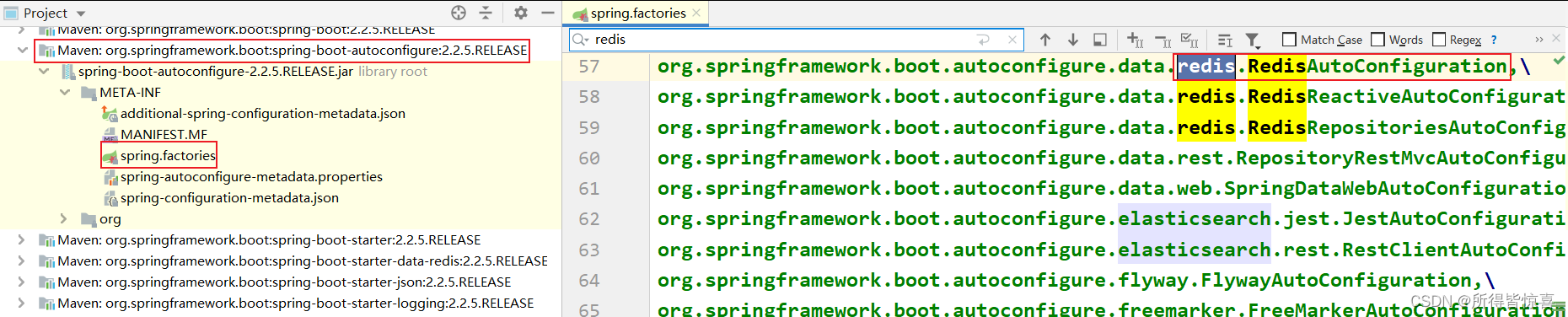
Task: Collapse the spring-boot-autoconfigure-2.2.5.RELEASE.jar node
Action: (43, 72)
